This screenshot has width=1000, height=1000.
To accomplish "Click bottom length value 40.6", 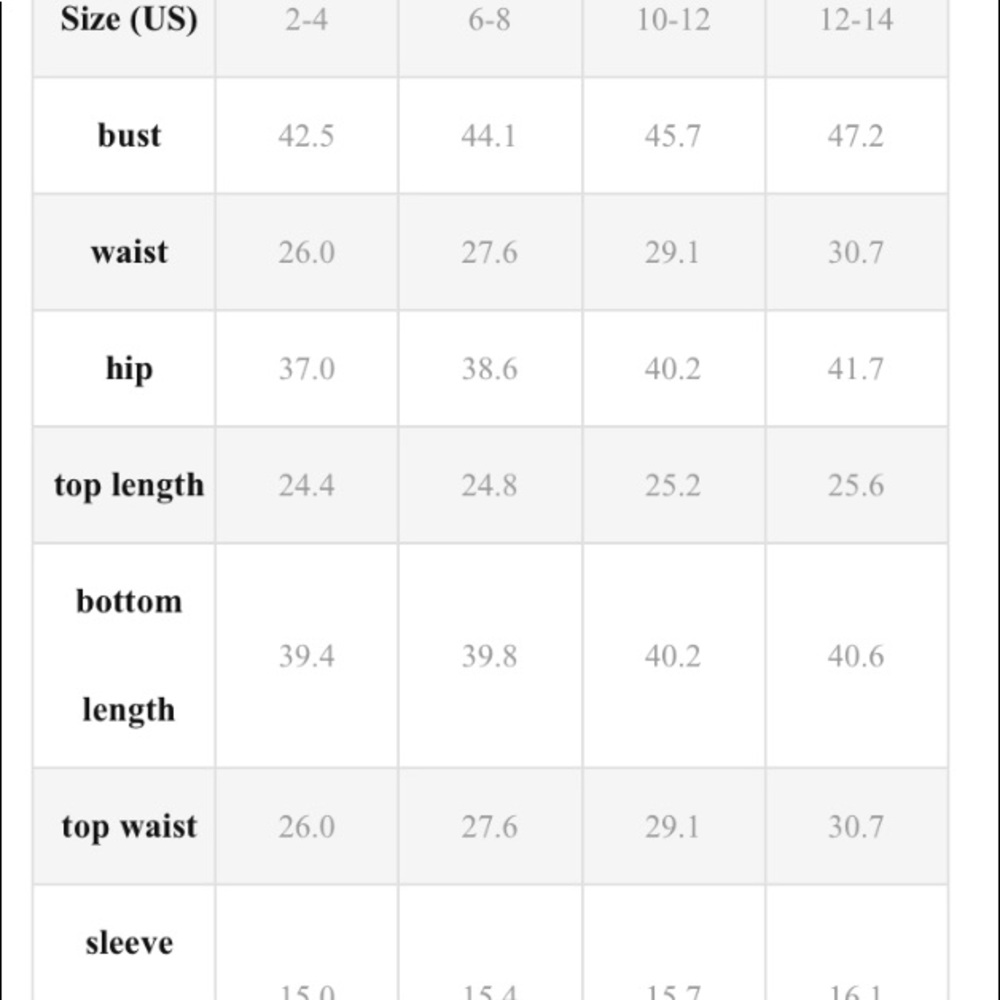I will point(856,656).
